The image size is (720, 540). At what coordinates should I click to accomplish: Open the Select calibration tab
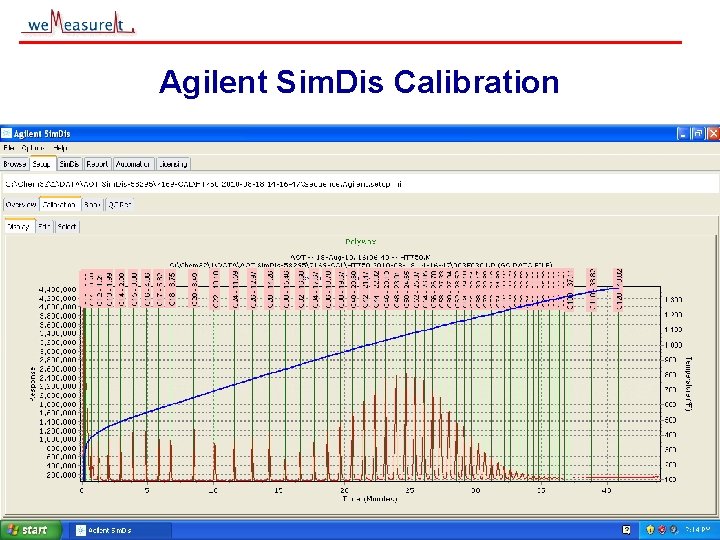pos(67,226)
